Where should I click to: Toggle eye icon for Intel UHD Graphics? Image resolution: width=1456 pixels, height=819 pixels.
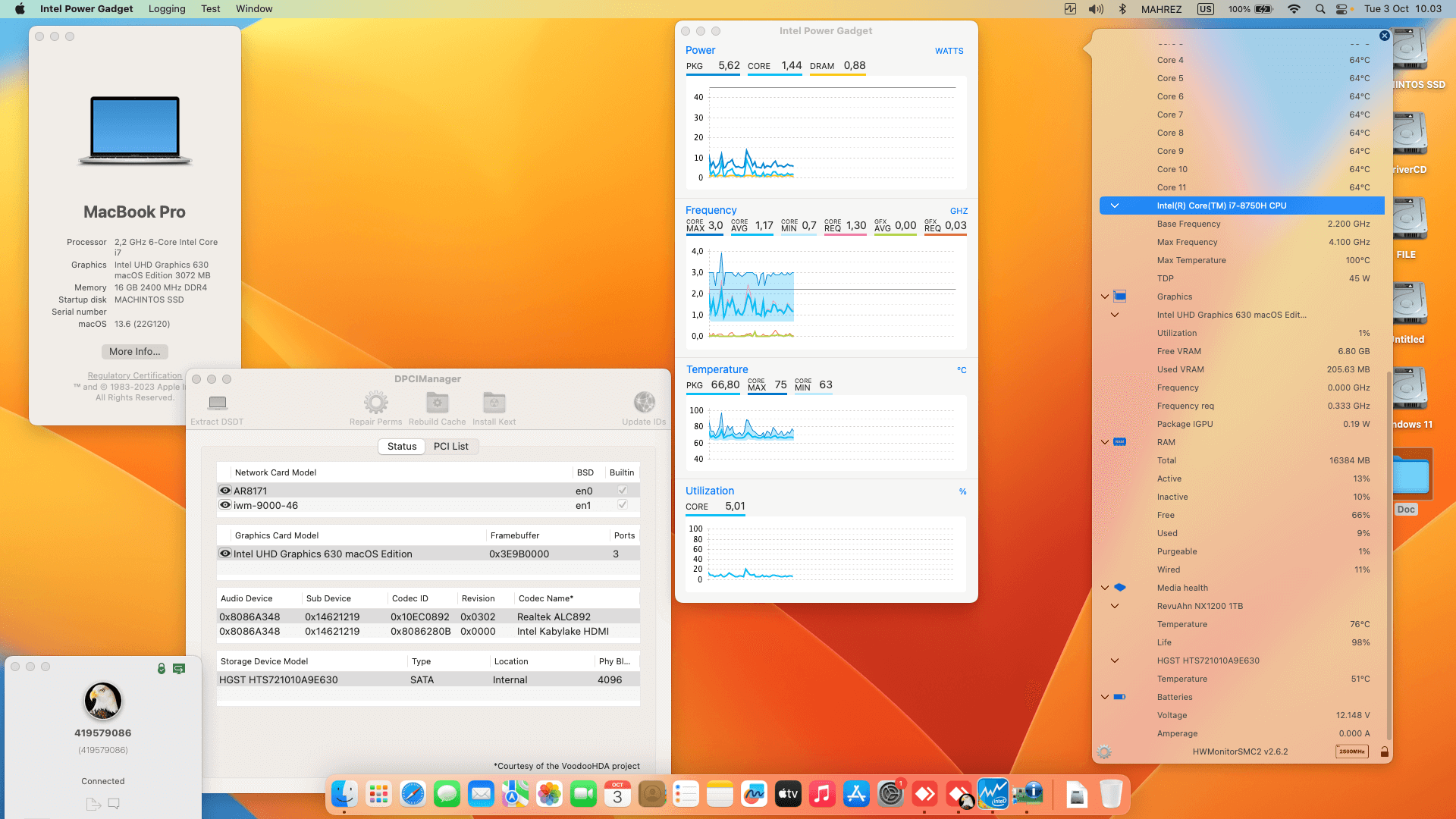pyautogui.click(x=225, y=554)
